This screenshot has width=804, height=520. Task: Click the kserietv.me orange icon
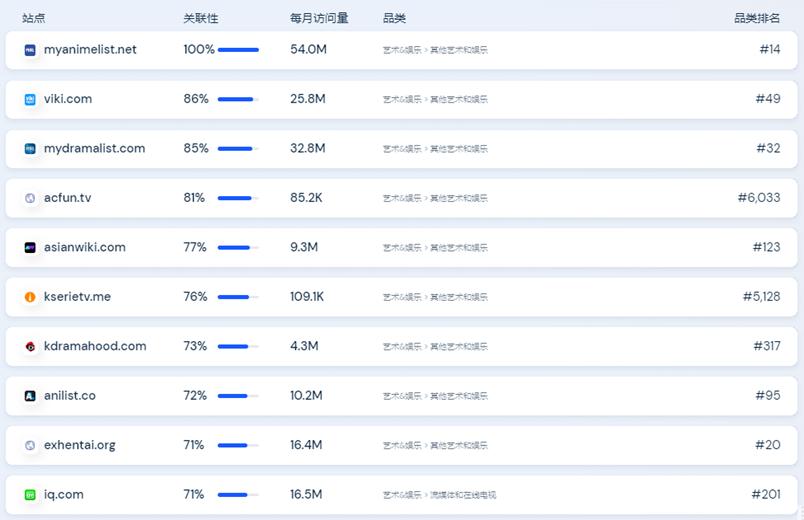coord(30,297)
